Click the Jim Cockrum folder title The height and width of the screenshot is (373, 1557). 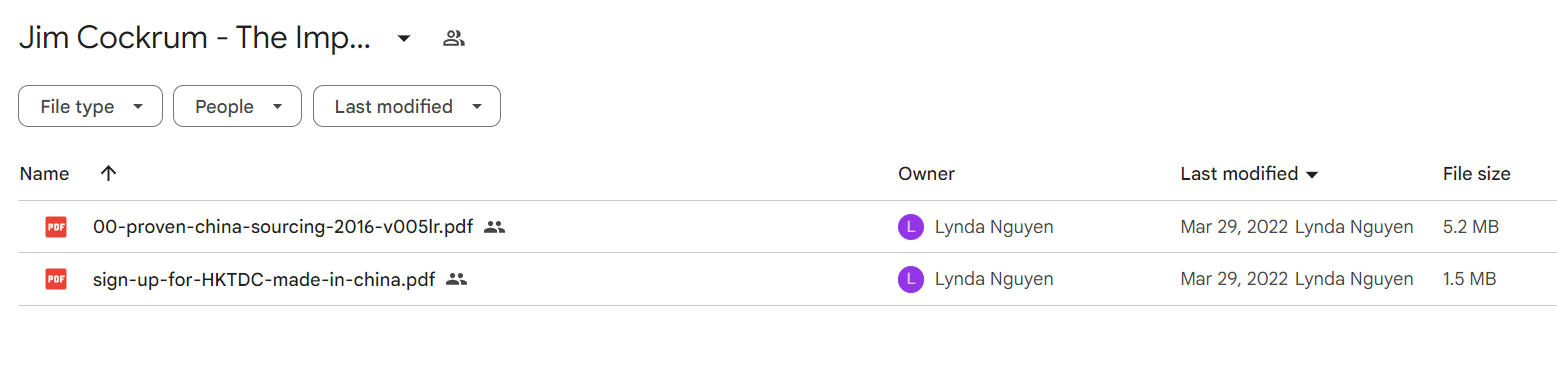[x=195, y=39]
